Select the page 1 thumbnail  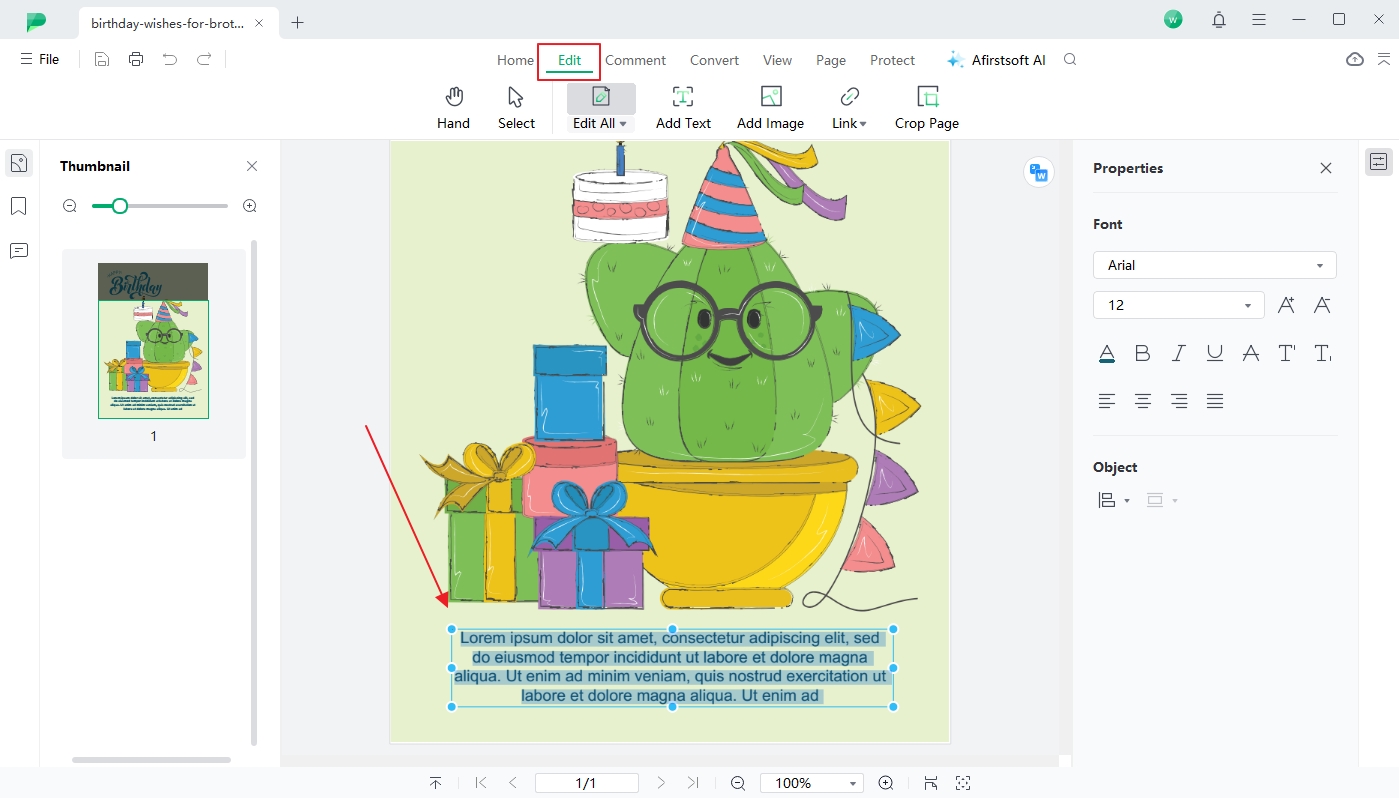tap(153, 341)
